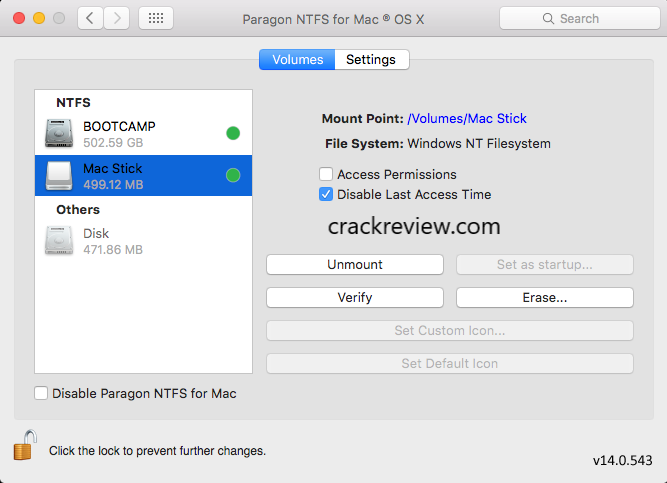Click the Windows NT Filesystem text
This screenshot has width=667, height=483.
[479, 144]
